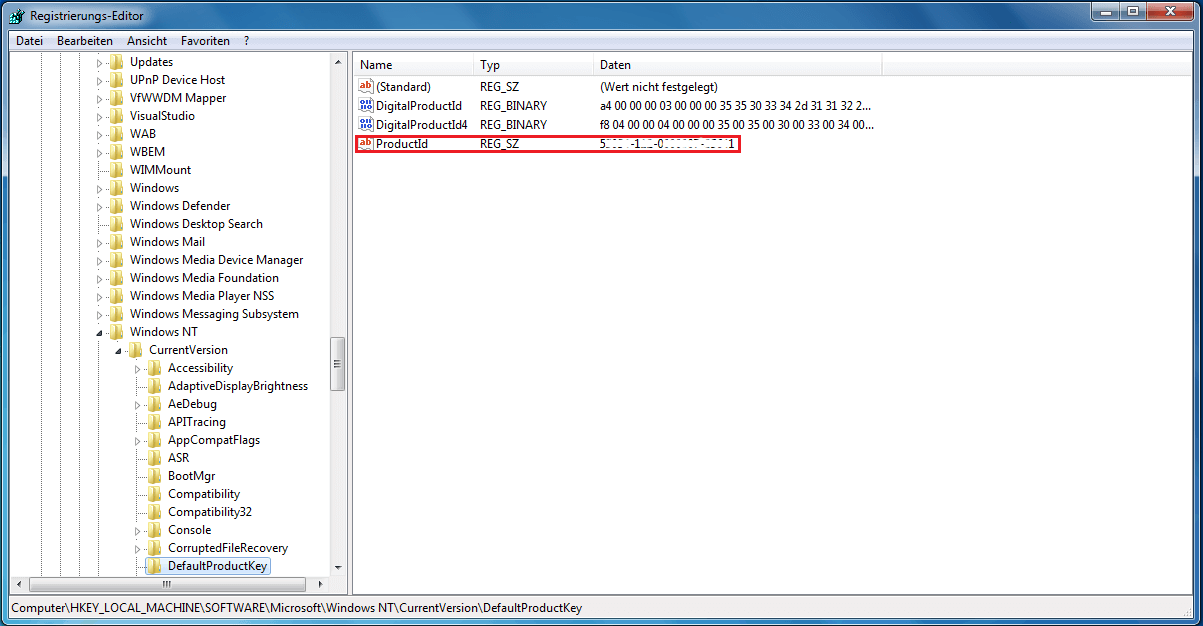Click the tree pane scroll down arrow
Viewport: 1203px width, 626px height.
tap(338, 567)
